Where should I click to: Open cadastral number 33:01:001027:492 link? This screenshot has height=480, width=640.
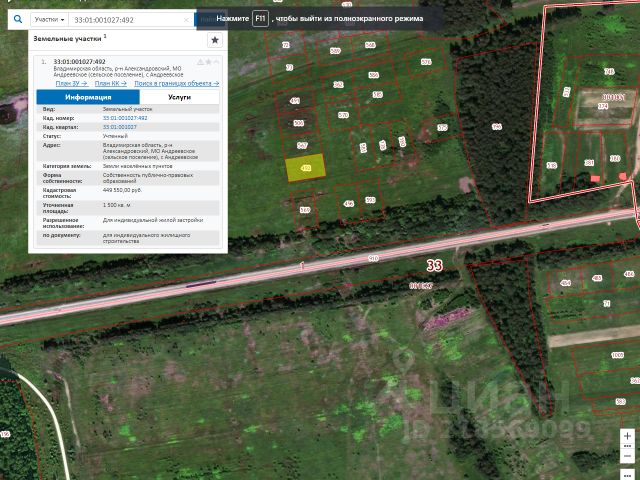click(125, 118)
